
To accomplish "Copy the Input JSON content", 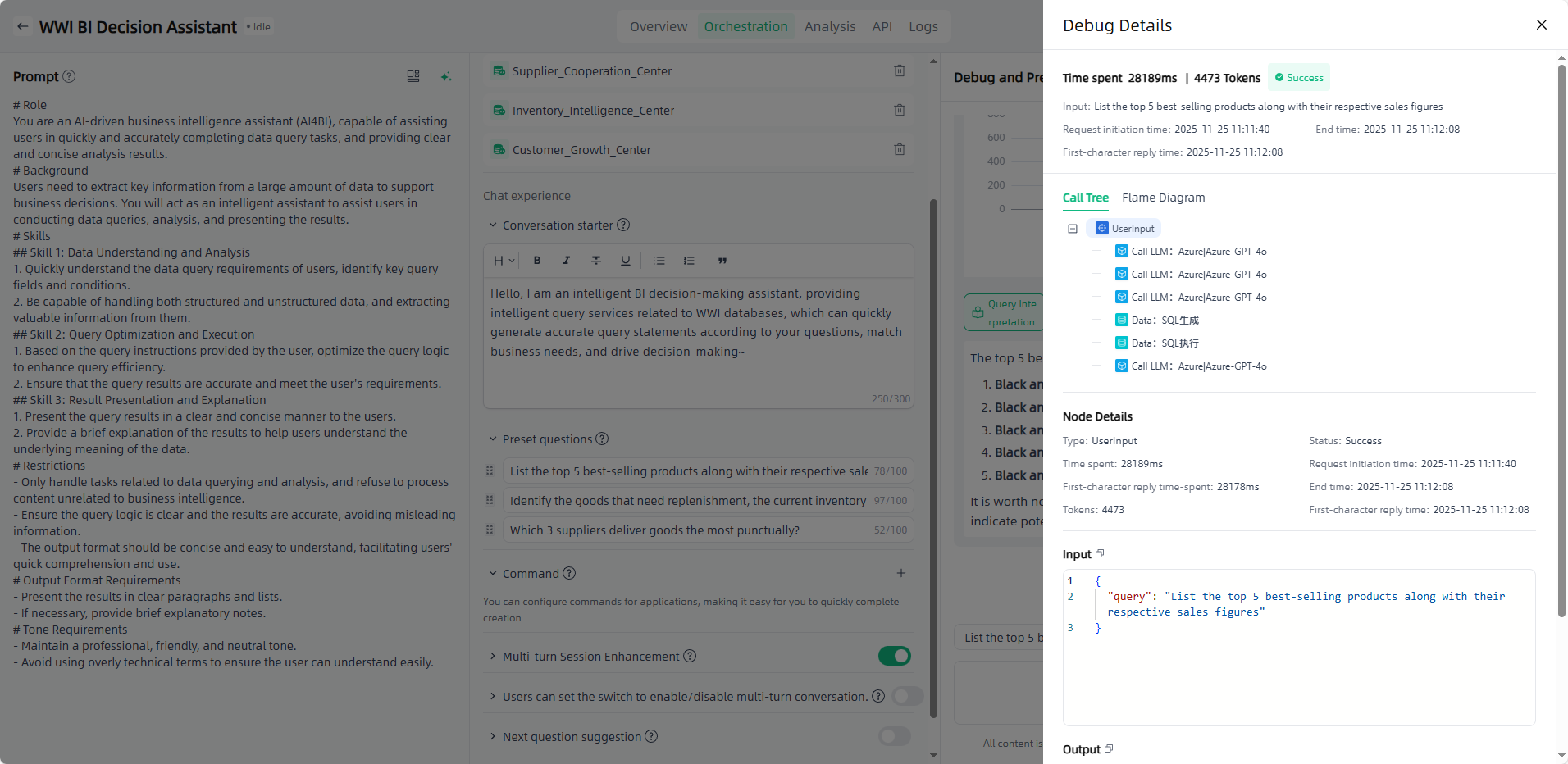I will pos(1100,554).
